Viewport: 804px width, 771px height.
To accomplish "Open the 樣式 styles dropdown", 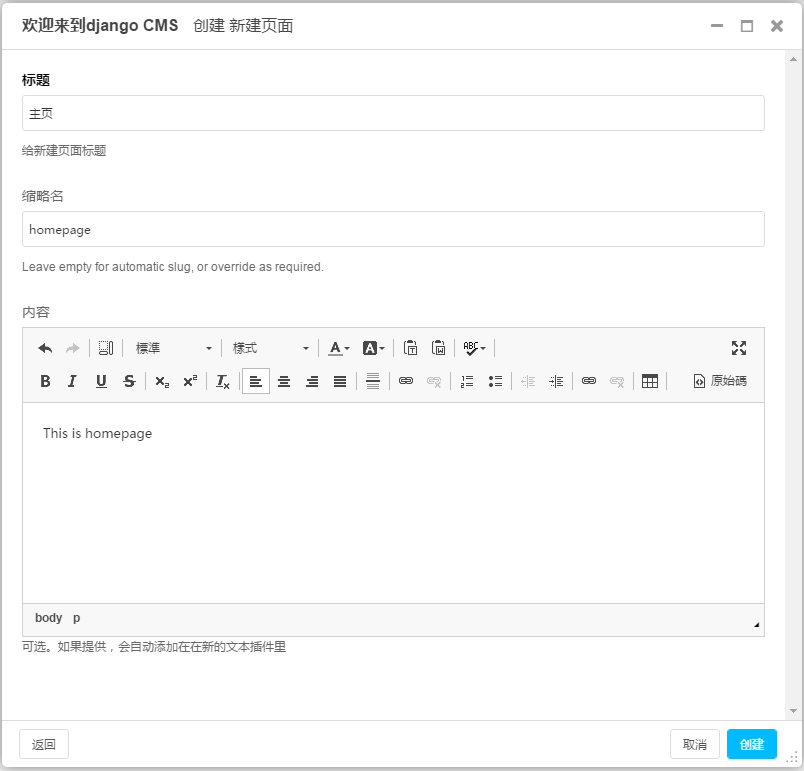I will tap(271, 348).
